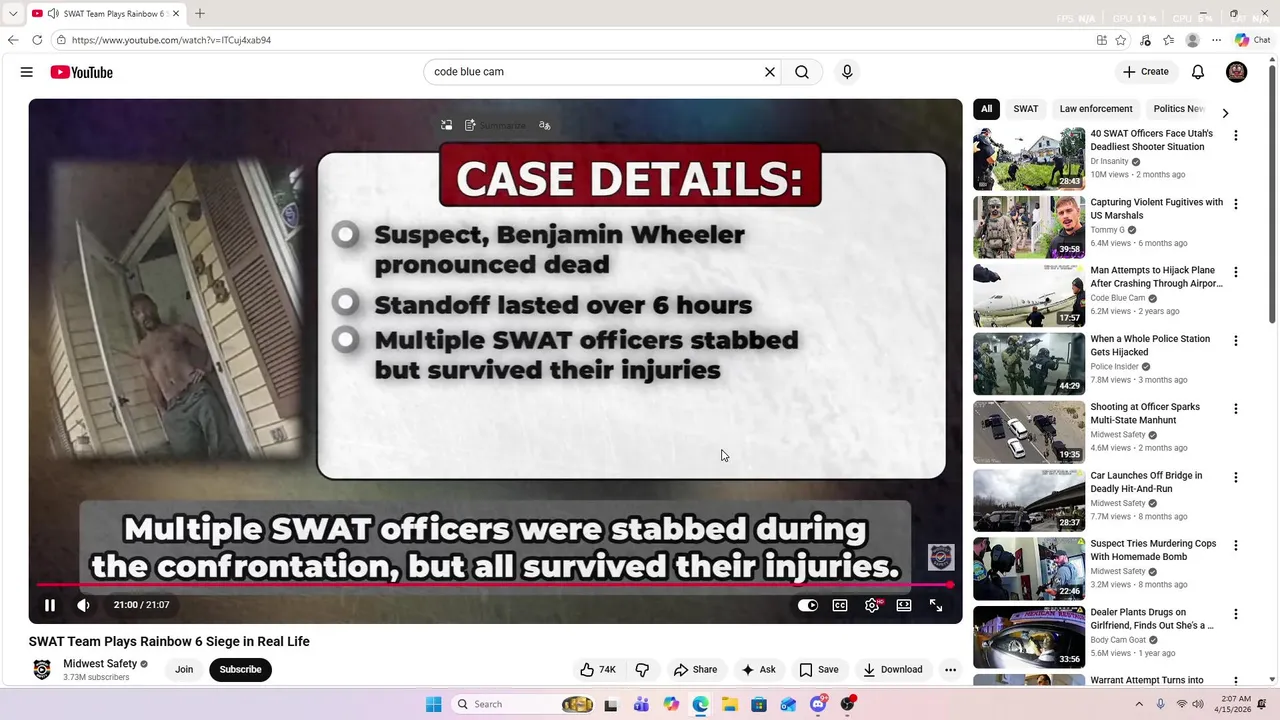
Task: Run search with the magnifying glass button
Action: (x=802, y=72)
